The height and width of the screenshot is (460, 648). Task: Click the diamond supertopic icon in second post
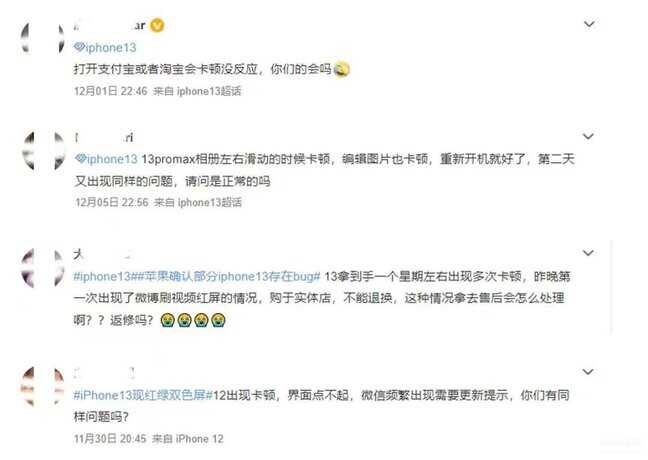click(x=81, y=159)
